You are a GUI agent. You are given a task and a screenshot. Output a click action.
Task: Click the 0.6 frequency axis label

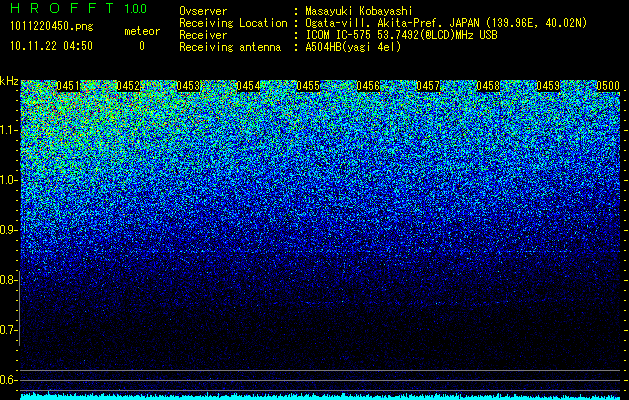point(9,380)
